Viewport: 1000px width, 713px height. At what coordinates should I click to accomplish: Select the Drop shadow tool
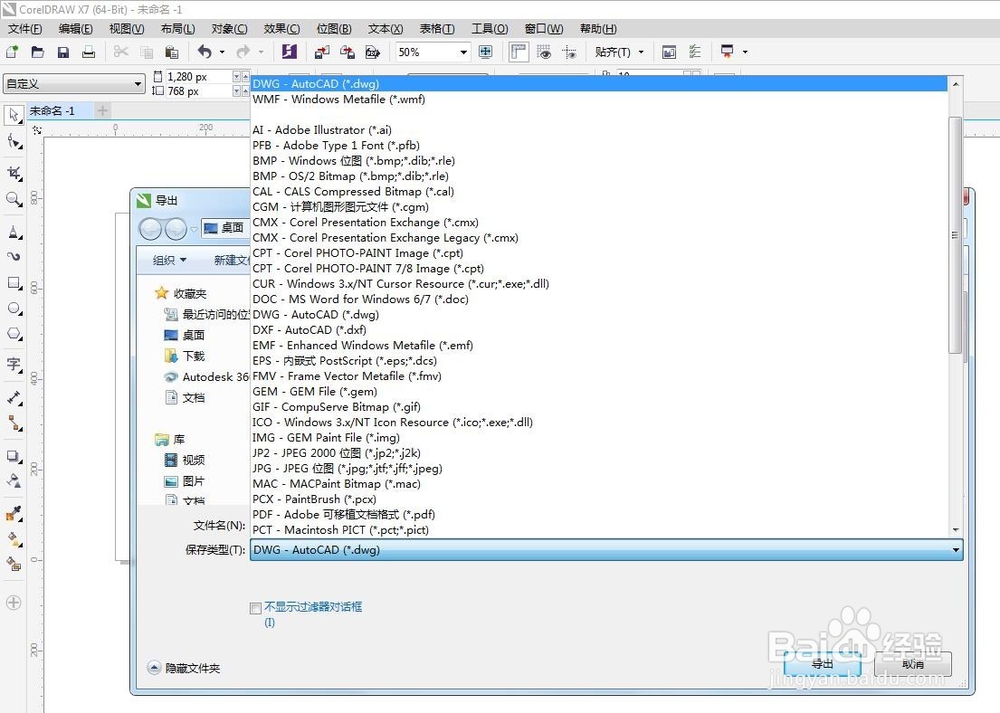(13, 456)
